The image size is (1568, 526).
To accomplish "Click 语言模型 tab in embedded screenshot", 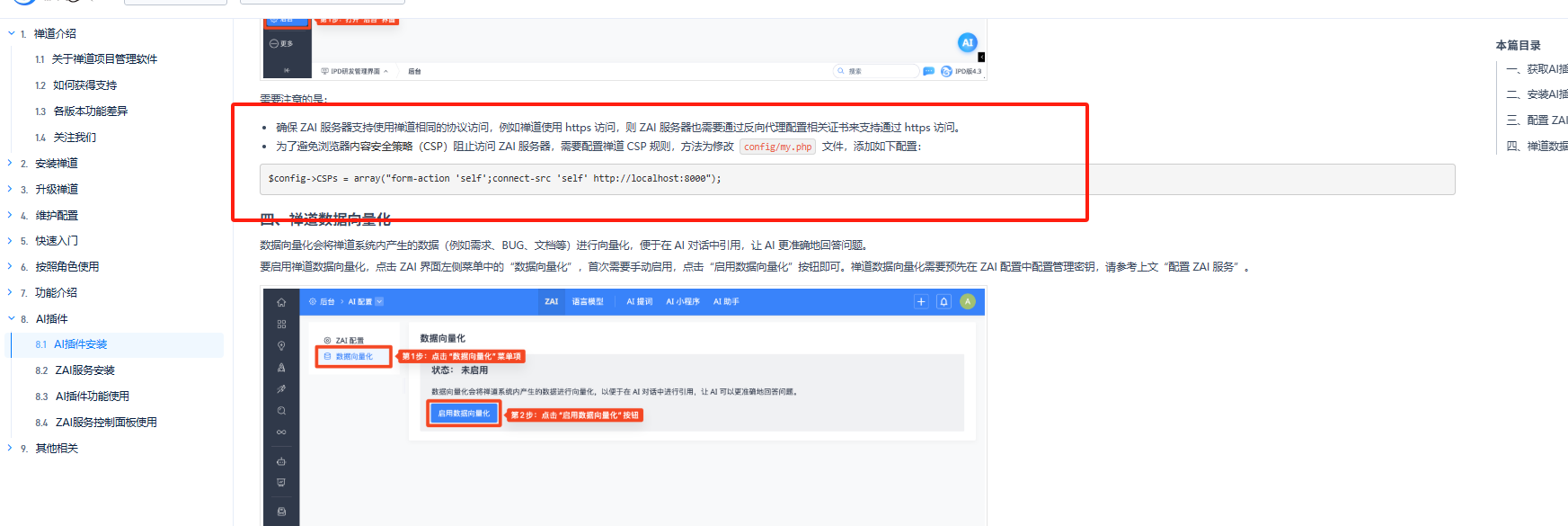I will pyautogui.click(x=588, y=302).
